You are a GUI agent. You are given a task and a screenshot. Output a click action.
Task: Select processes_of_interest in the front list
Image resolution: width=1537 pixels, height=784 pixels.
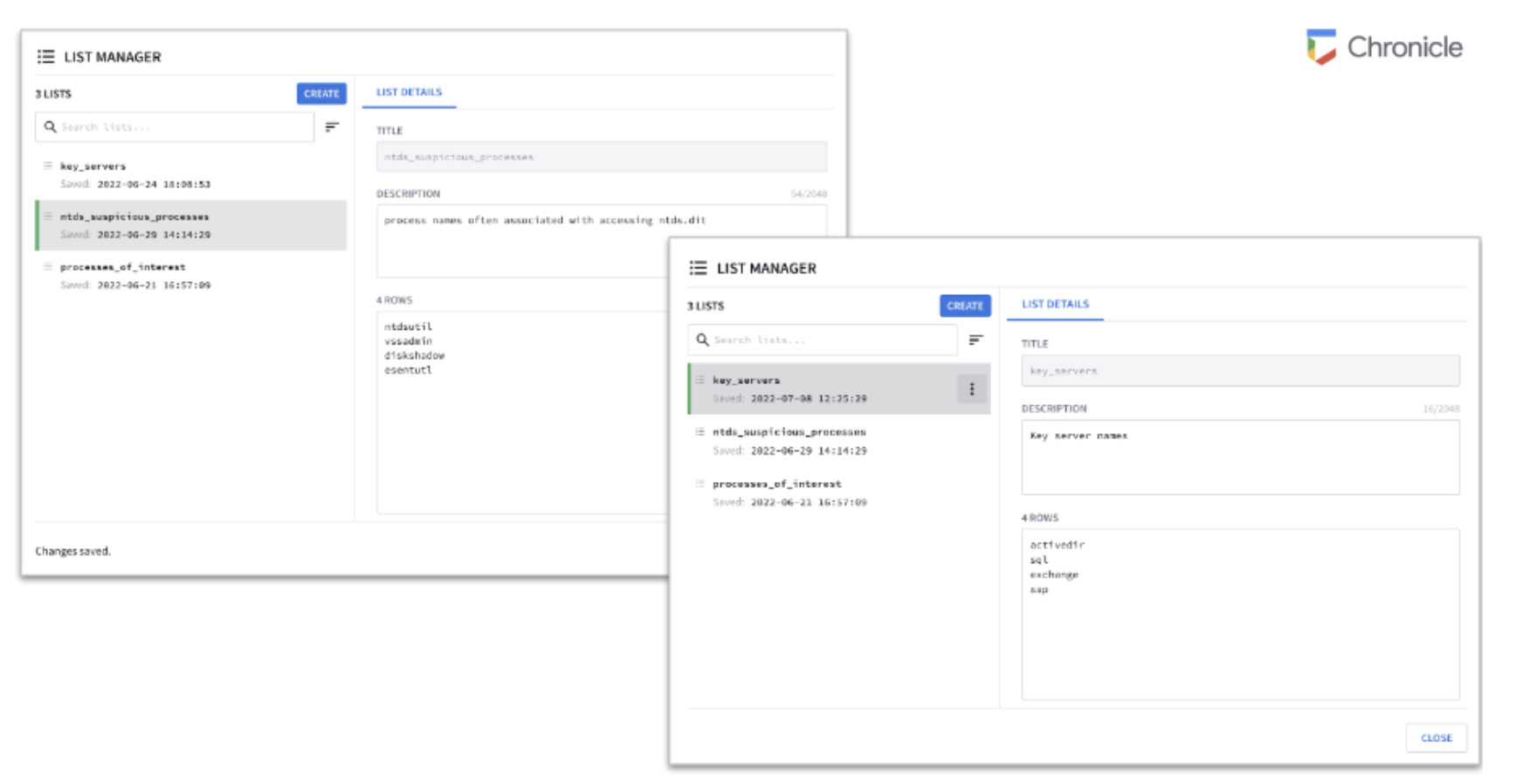tap(776, 492)
